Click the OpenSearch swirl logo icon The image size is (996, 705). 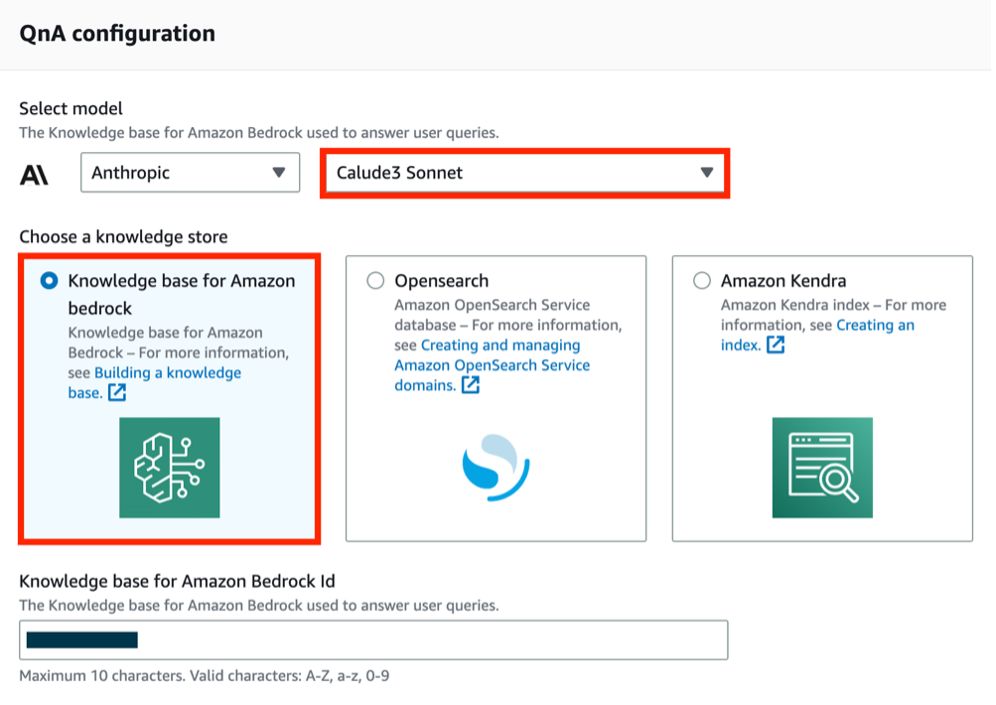(496, 468)
